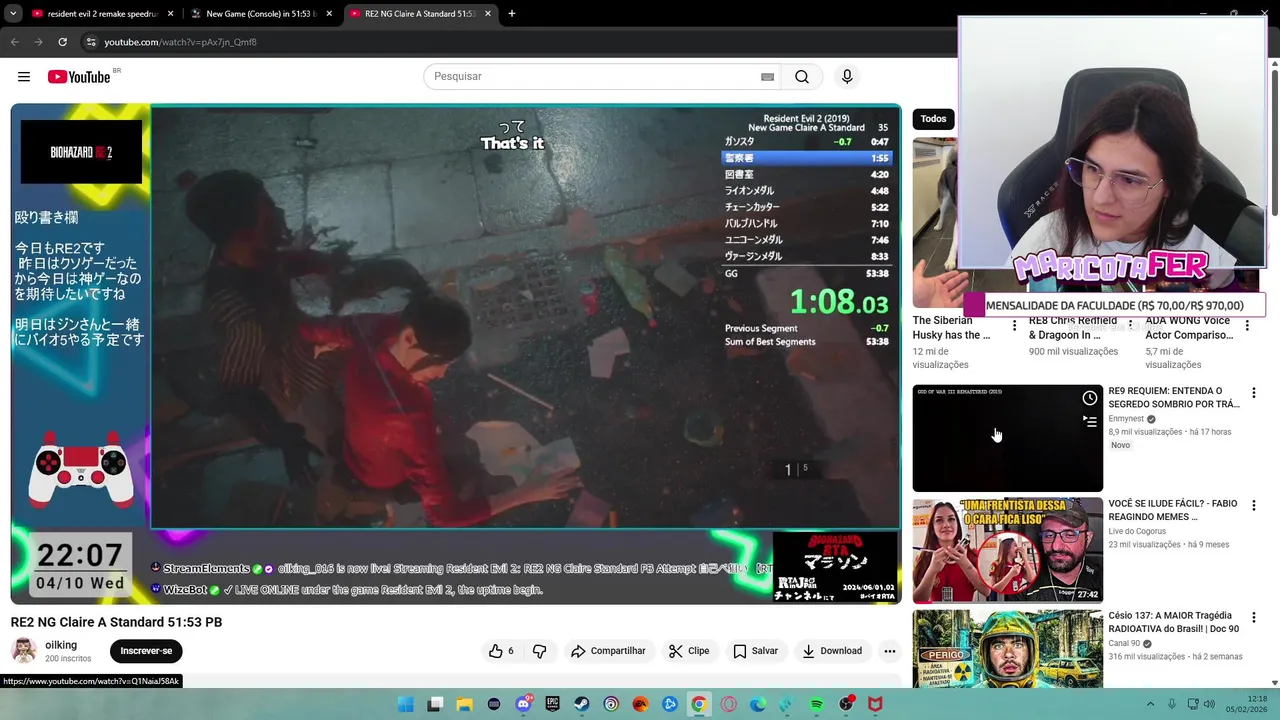Like the video with thumbs-up button

pos(501,651)
